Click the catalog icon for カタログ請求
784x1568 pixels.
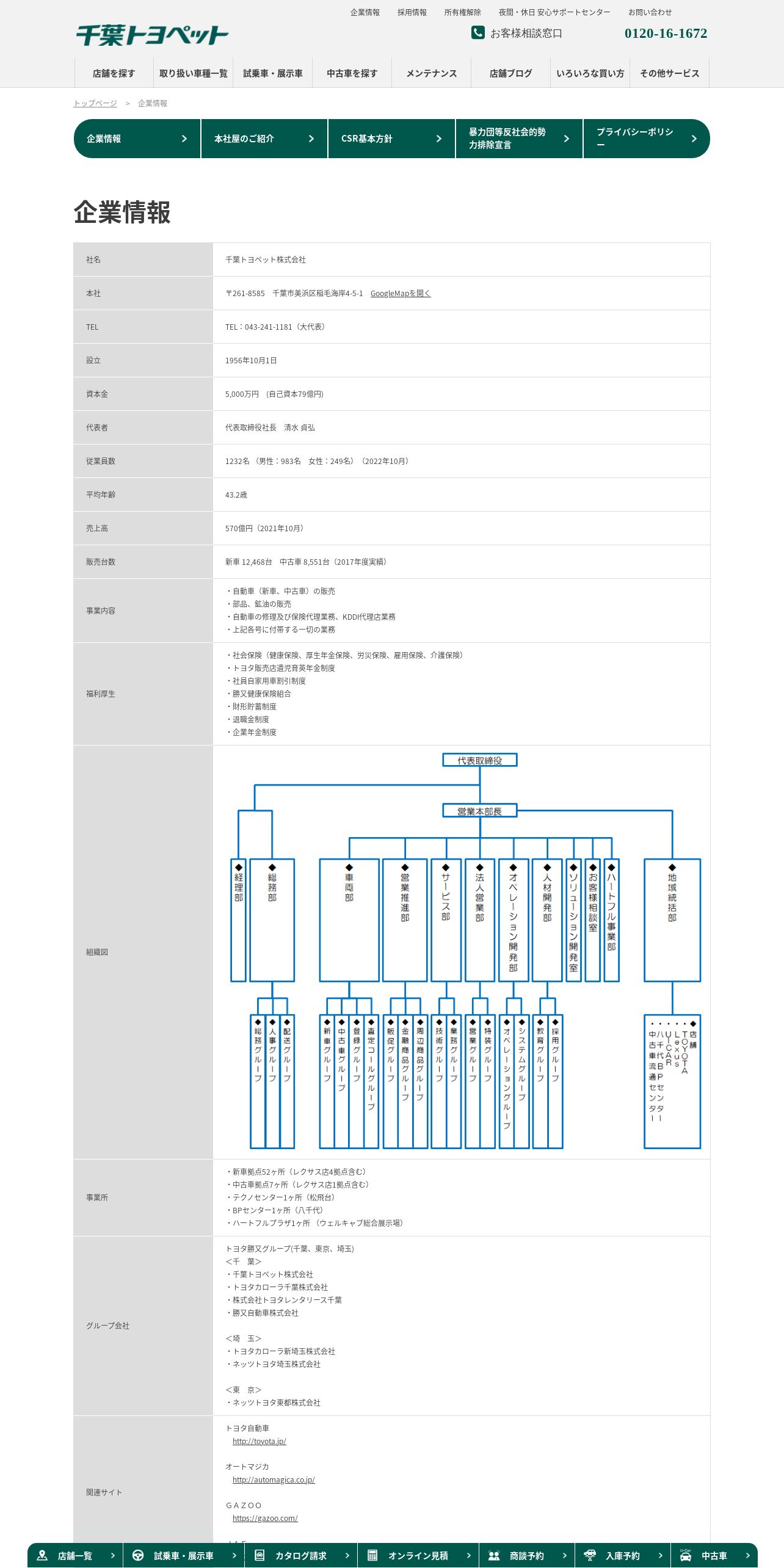tap(260, 1555)
